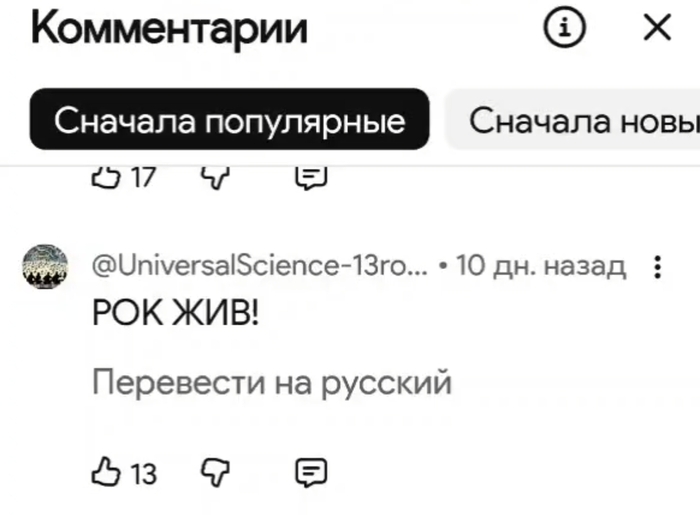Viewport: 700px width, 515px height.
Task: Close the Комментарии panel
Action: click(657, 29)
